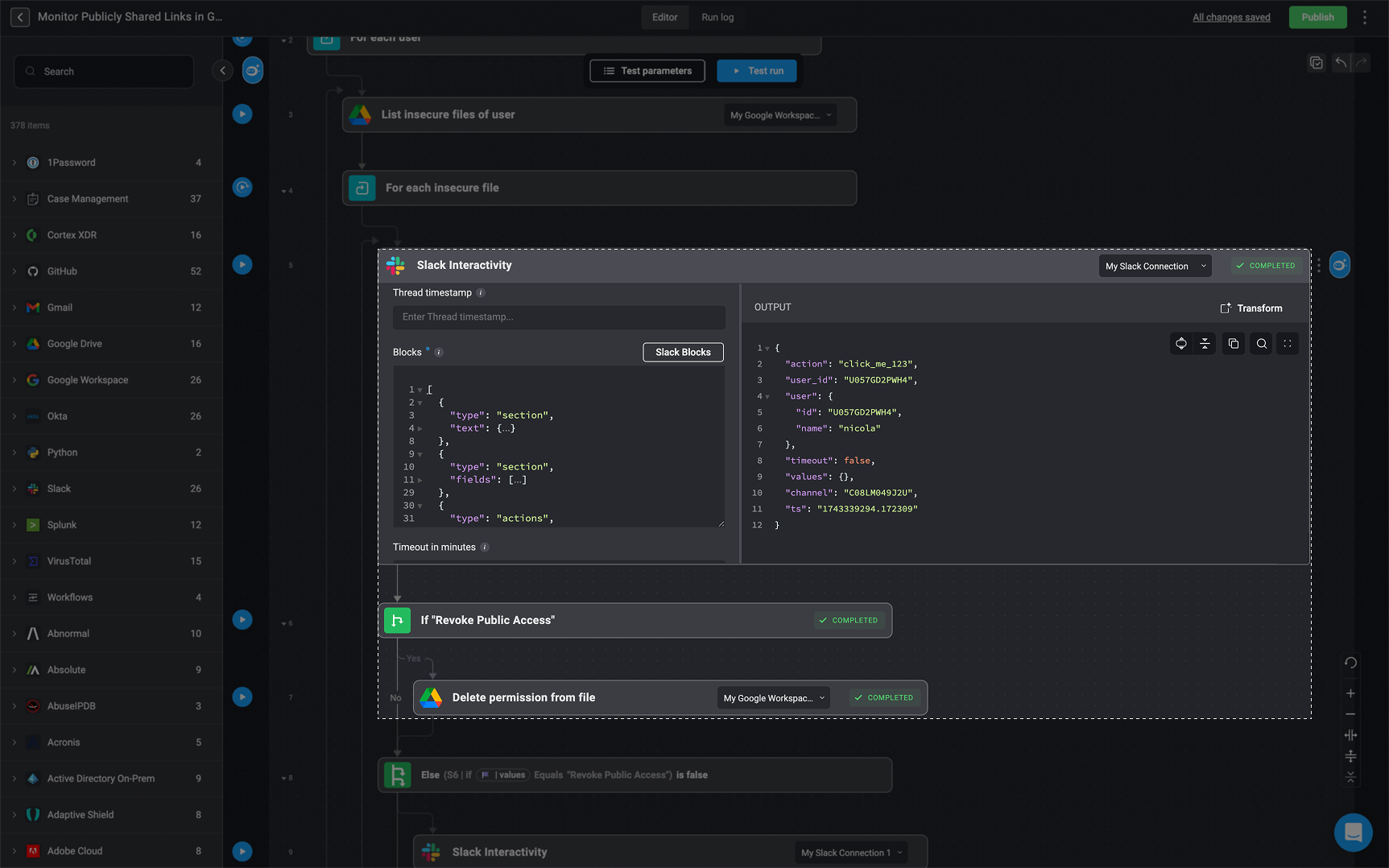Click the branch icon on If "Revoke Public Access"
This screenshot has height=868, width=1389.
(397, 620)
